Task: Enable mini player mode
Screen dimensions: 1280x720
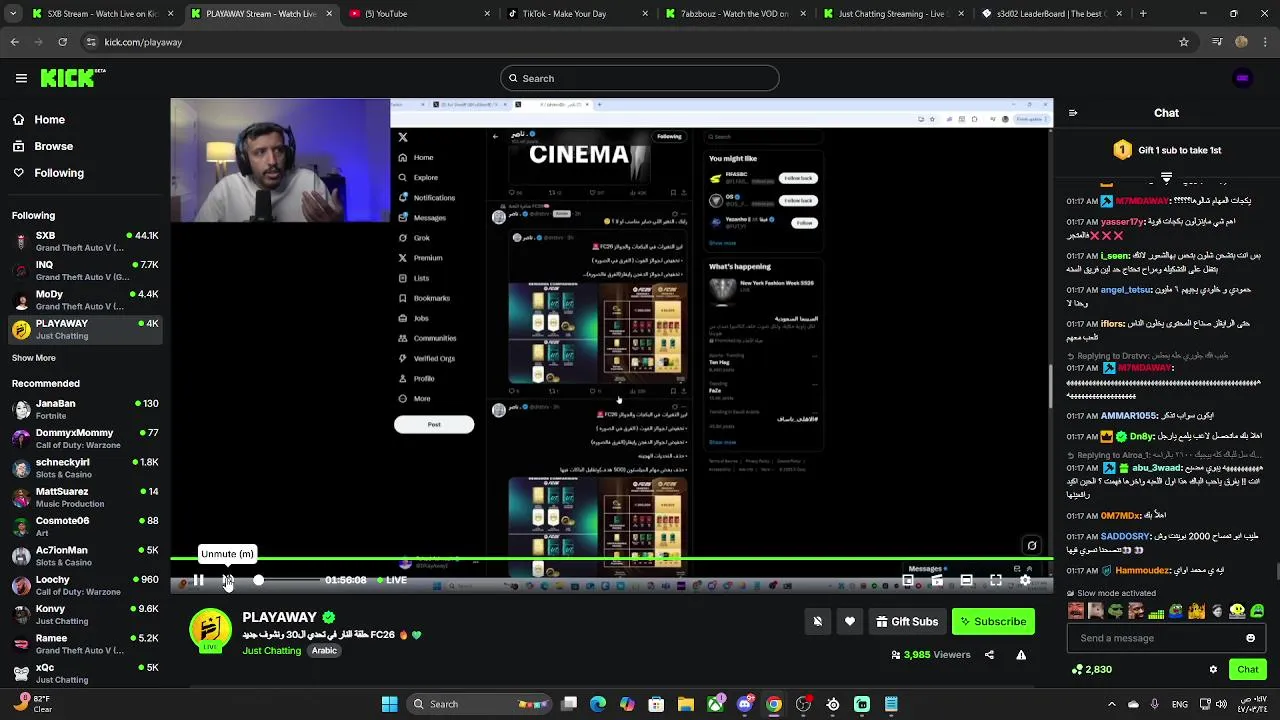Action: (x=908, y=580)
